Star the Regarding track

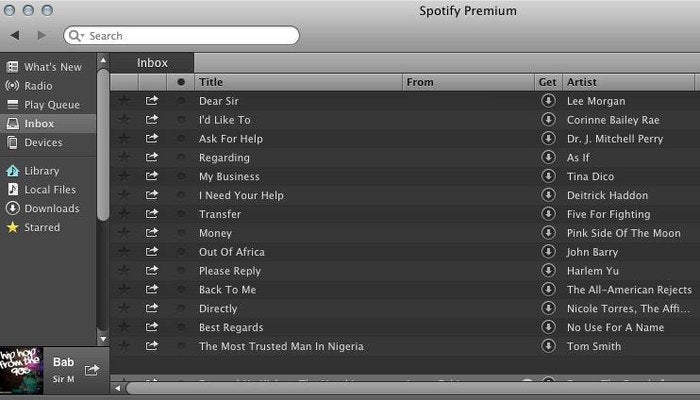coord(124,157)
